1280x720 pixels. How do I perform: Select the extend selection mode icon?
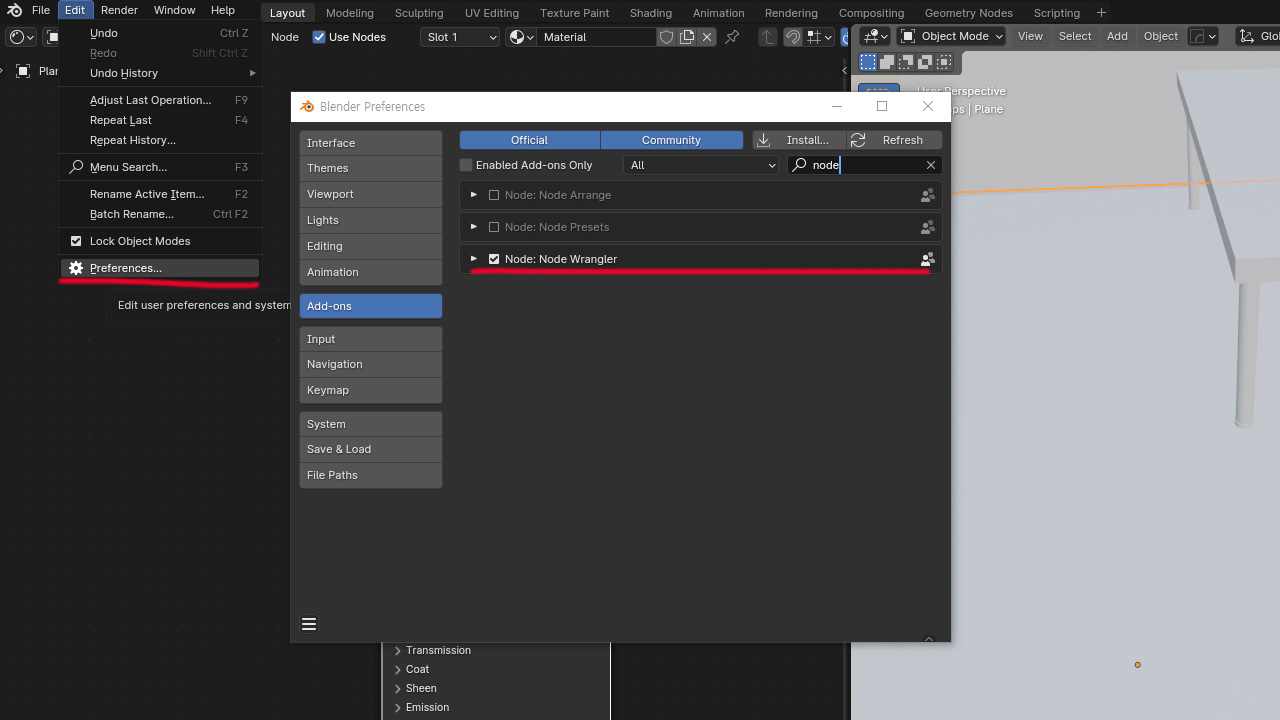(x=887, y=62)
